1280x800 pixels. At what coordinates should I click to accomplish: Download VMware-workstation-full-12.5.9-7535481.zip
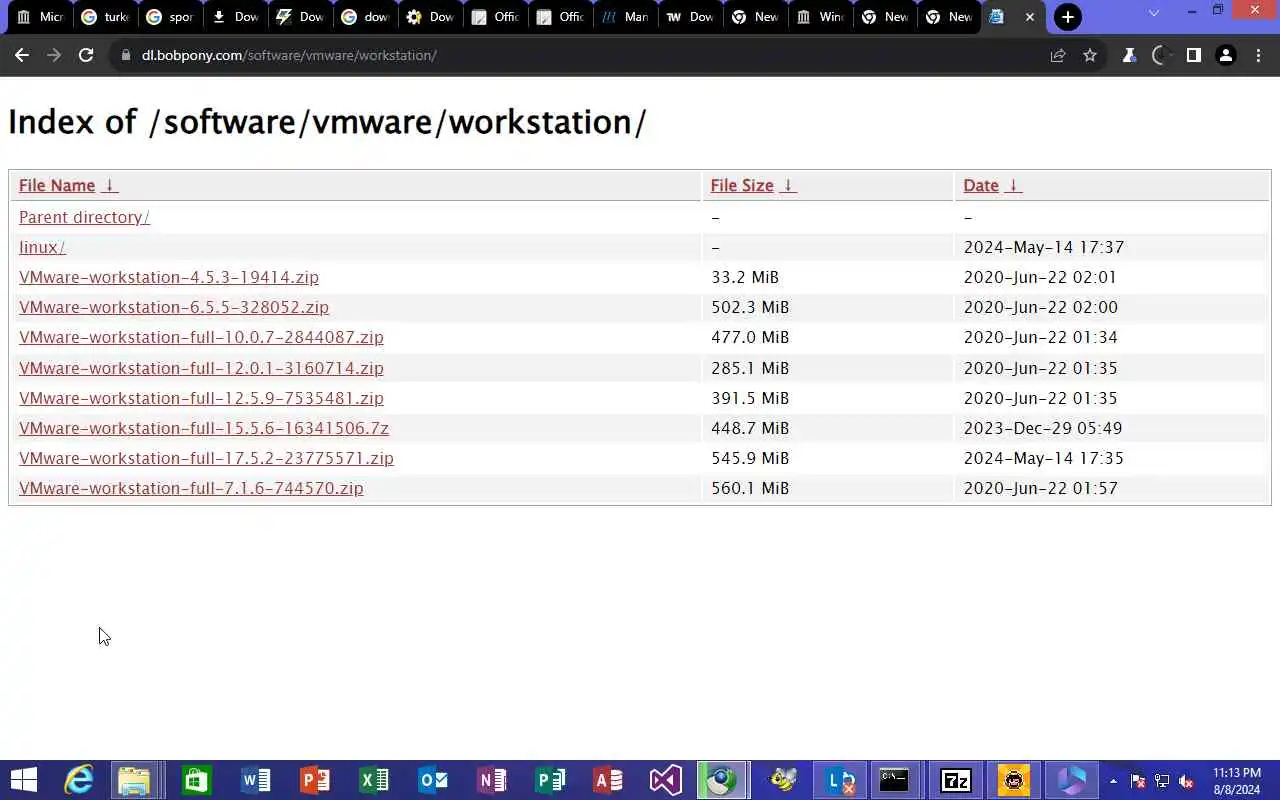[x=201, y=398]
